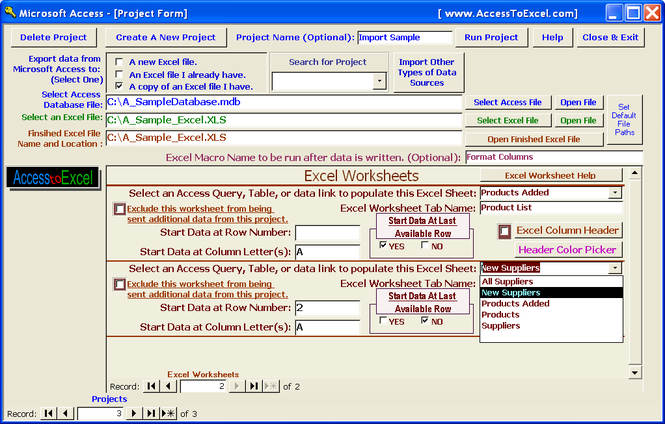665x424 pixels.
Task: Open the Search for Project dropdown
Action: click(x=380, y=81)
